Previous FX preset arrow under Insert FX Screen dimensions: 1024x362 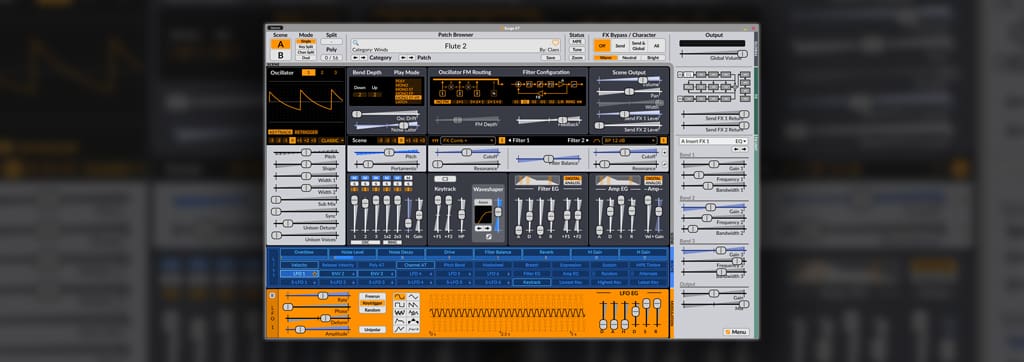(737, 149)
